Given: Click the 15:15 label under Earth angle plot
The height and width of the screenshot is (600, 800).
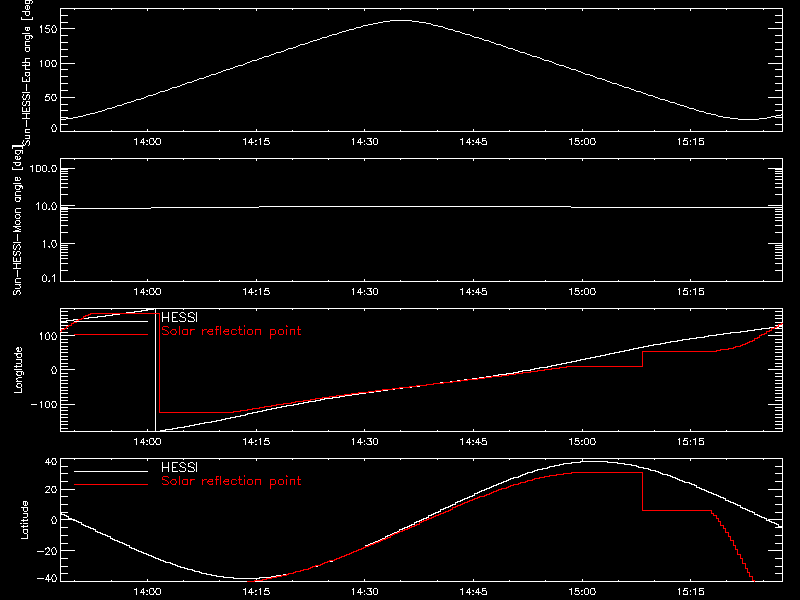Looking at the screenshot, I should (x=691, y=142).
